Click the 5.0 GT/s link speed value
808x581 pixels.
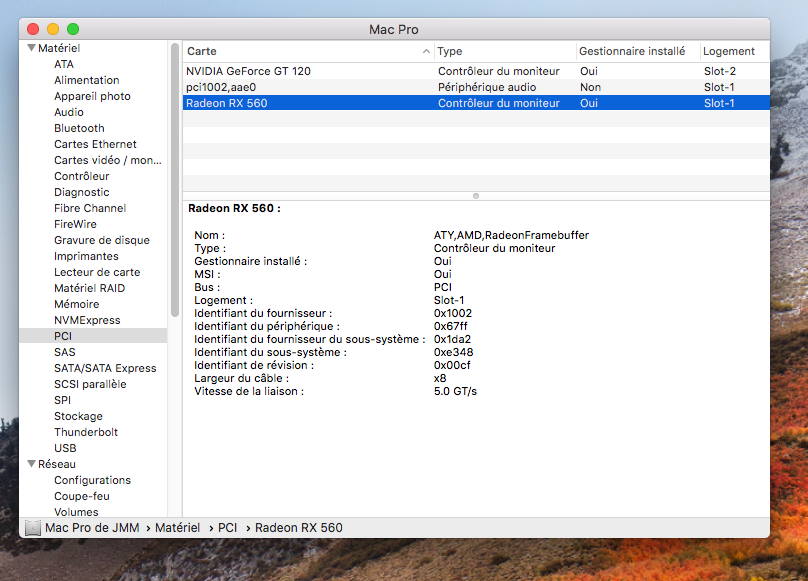pos(455,391)
